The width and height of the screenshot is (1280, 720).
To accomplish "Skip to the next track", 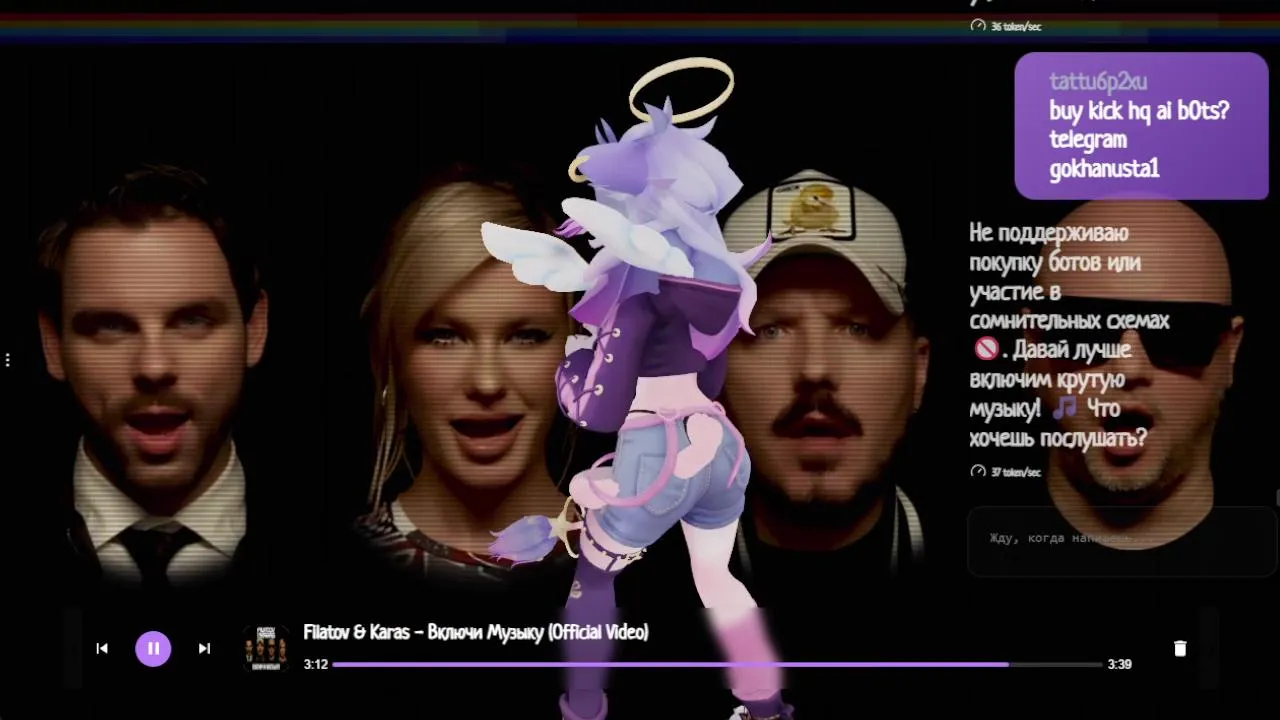I will tap(204, 648).
